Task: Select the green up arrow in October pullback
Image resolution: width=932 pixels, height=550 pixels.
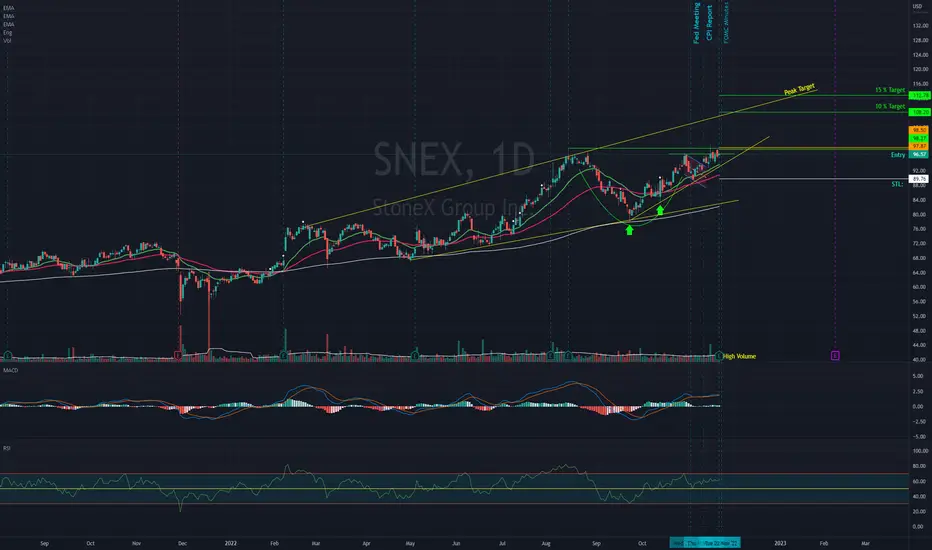Action: (x=660, y=210)
